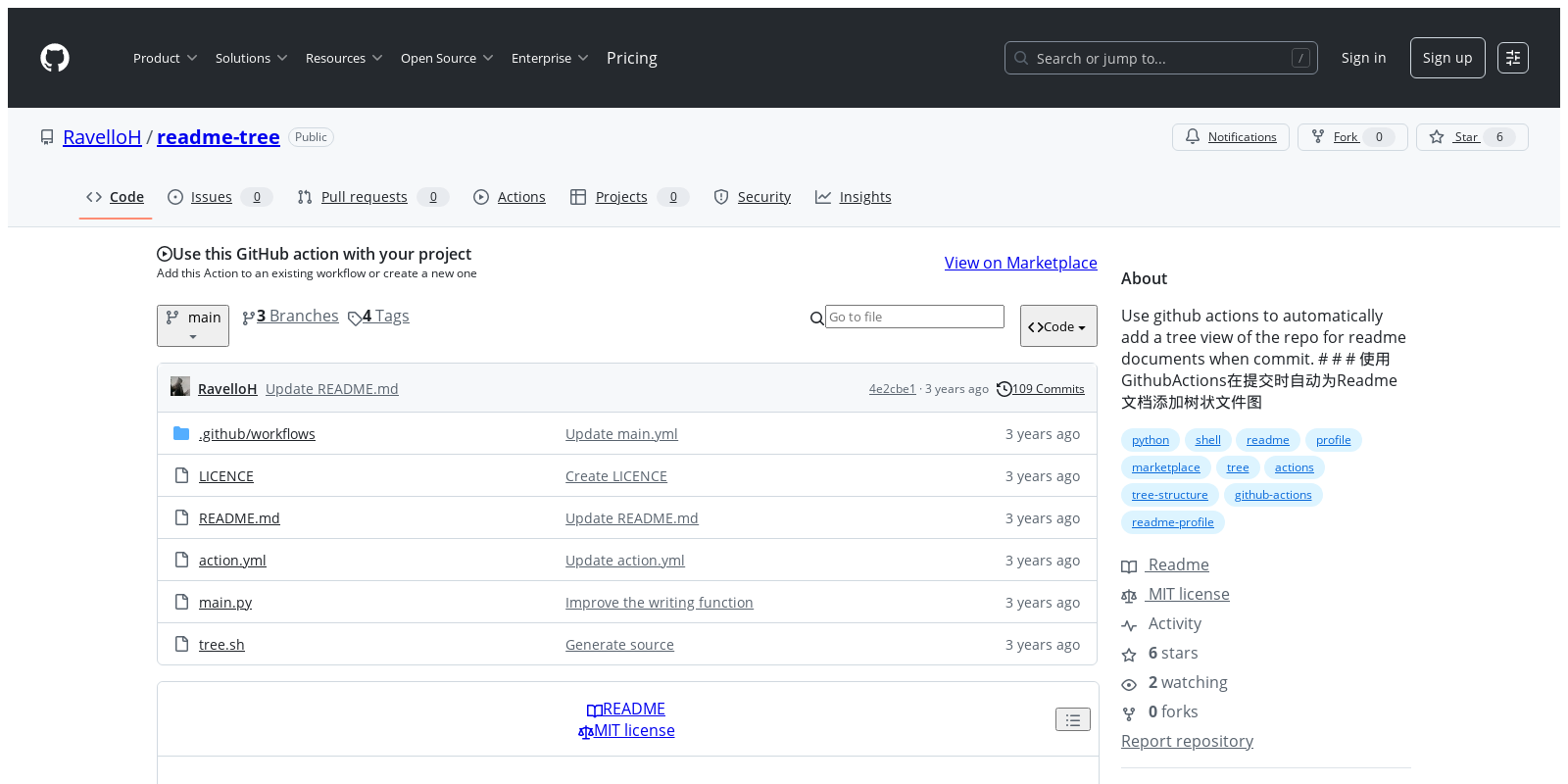Viewport: 1568px width, 784px height.
Task: Open the latest commit message Update README.md
Action: click(331, 389)
